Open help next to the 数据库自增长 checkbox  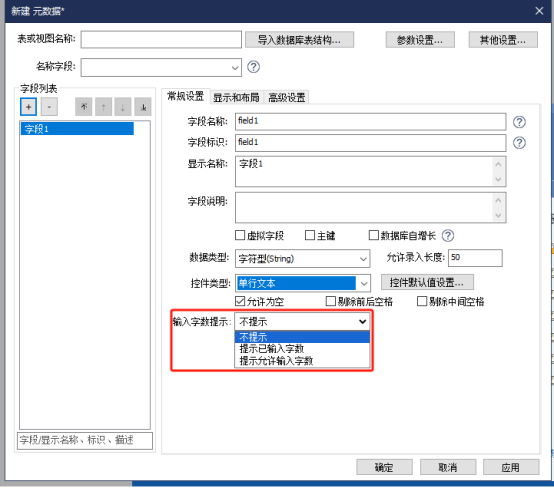point(448,235)
